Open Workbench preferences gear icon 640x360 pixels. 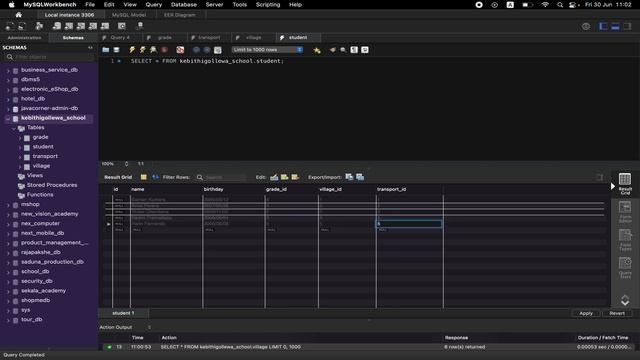click(x=586, y=27)
